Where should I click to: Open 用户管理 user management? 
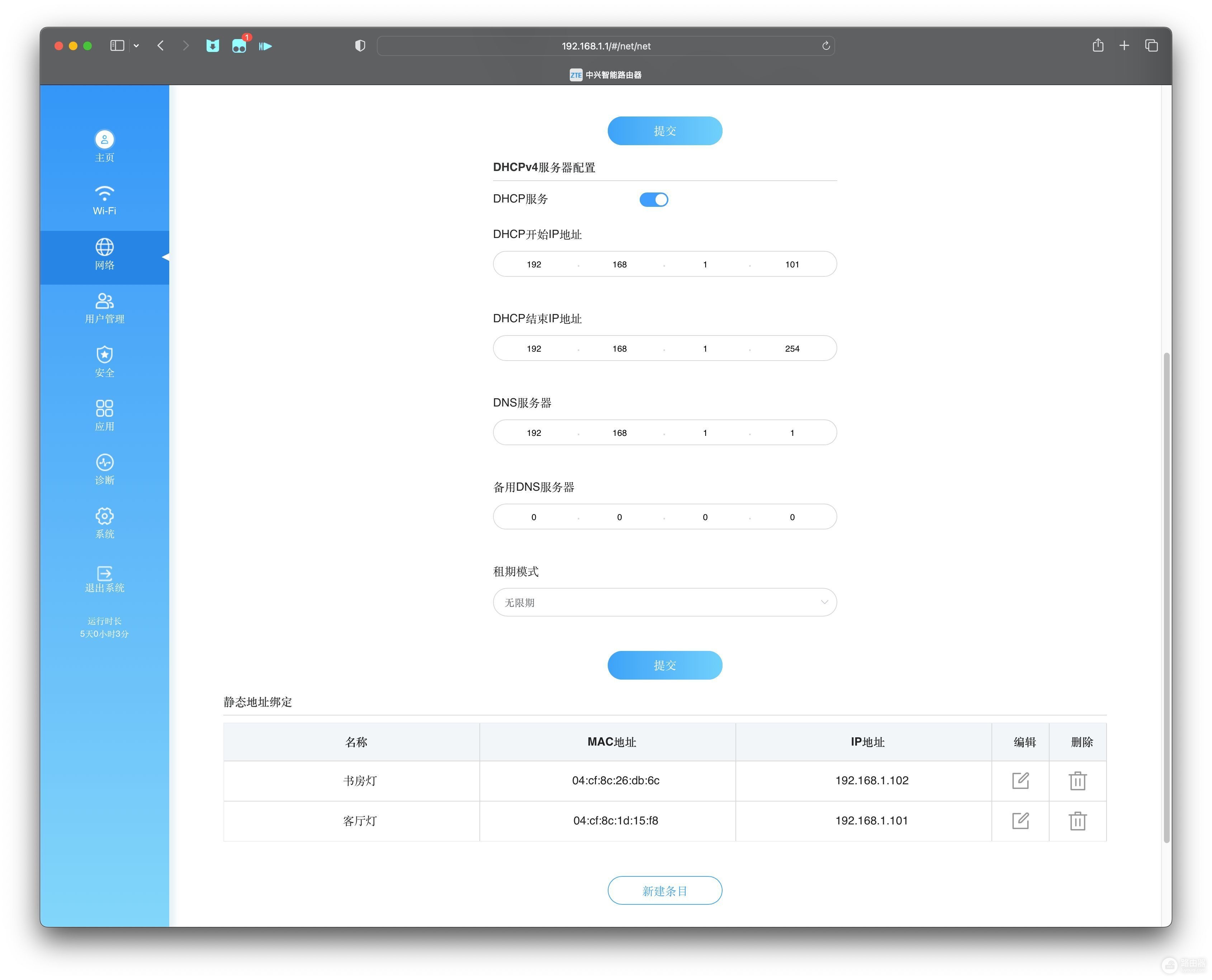point(104,308)
